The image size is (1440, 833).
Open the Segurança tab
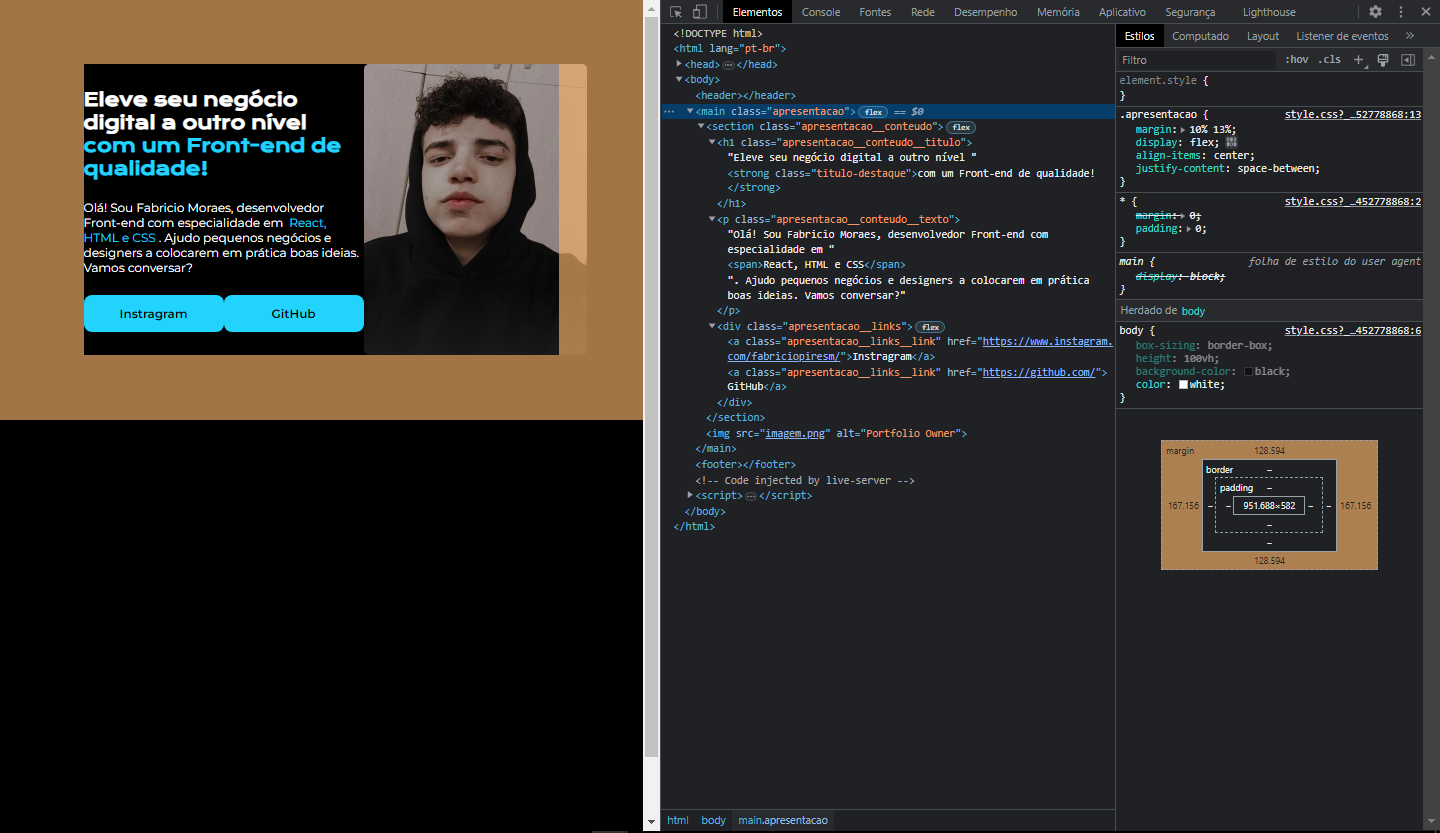click(1190, 12)
